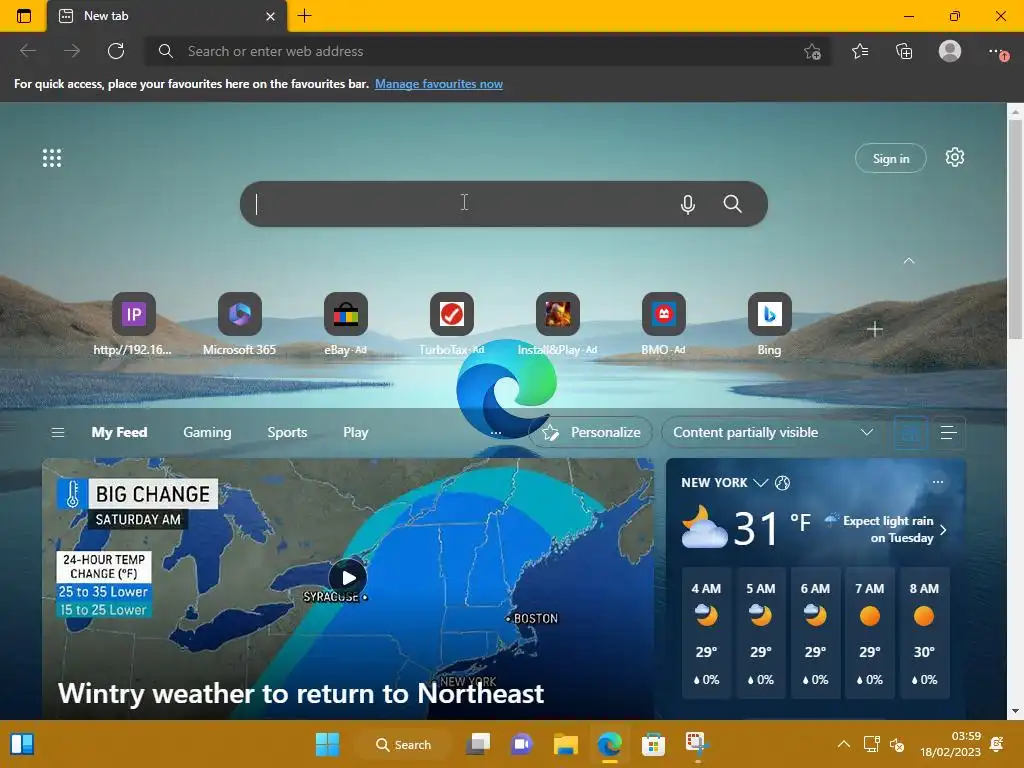This screenshot has height=768, width=1024.
Task: Click the Sign in button
Action: pyautogui.click(x=891, y=158)
